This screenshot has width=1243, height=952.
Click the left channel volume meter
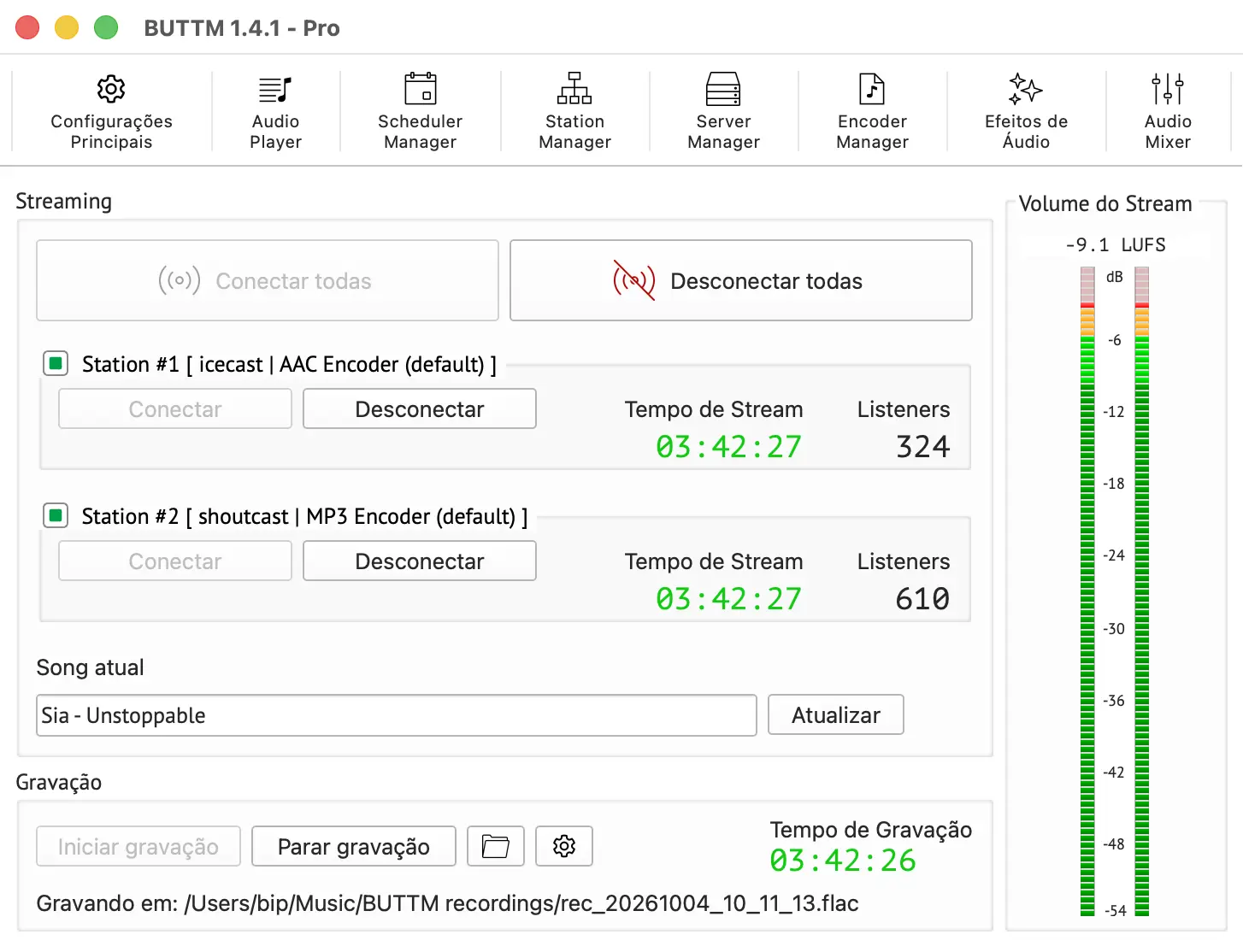point(1087,591)
